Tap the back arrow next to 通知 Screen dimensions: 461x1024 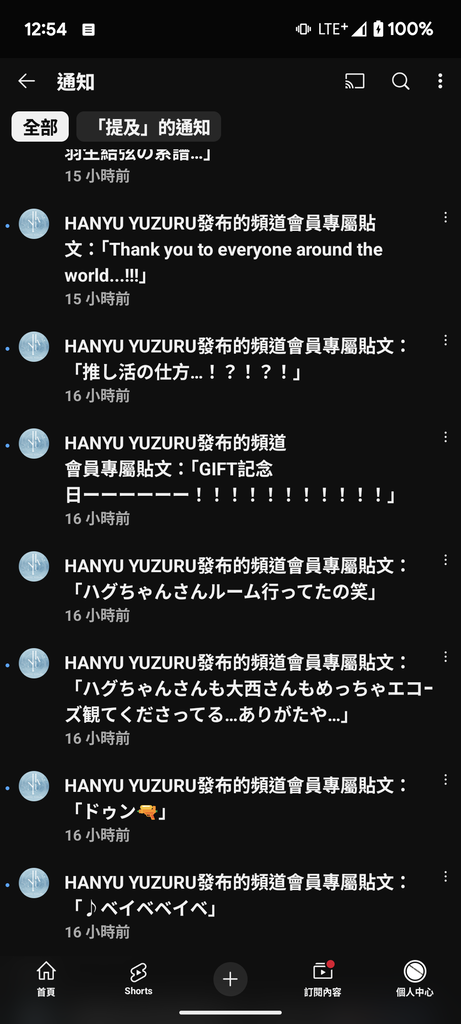coord(26,81)
